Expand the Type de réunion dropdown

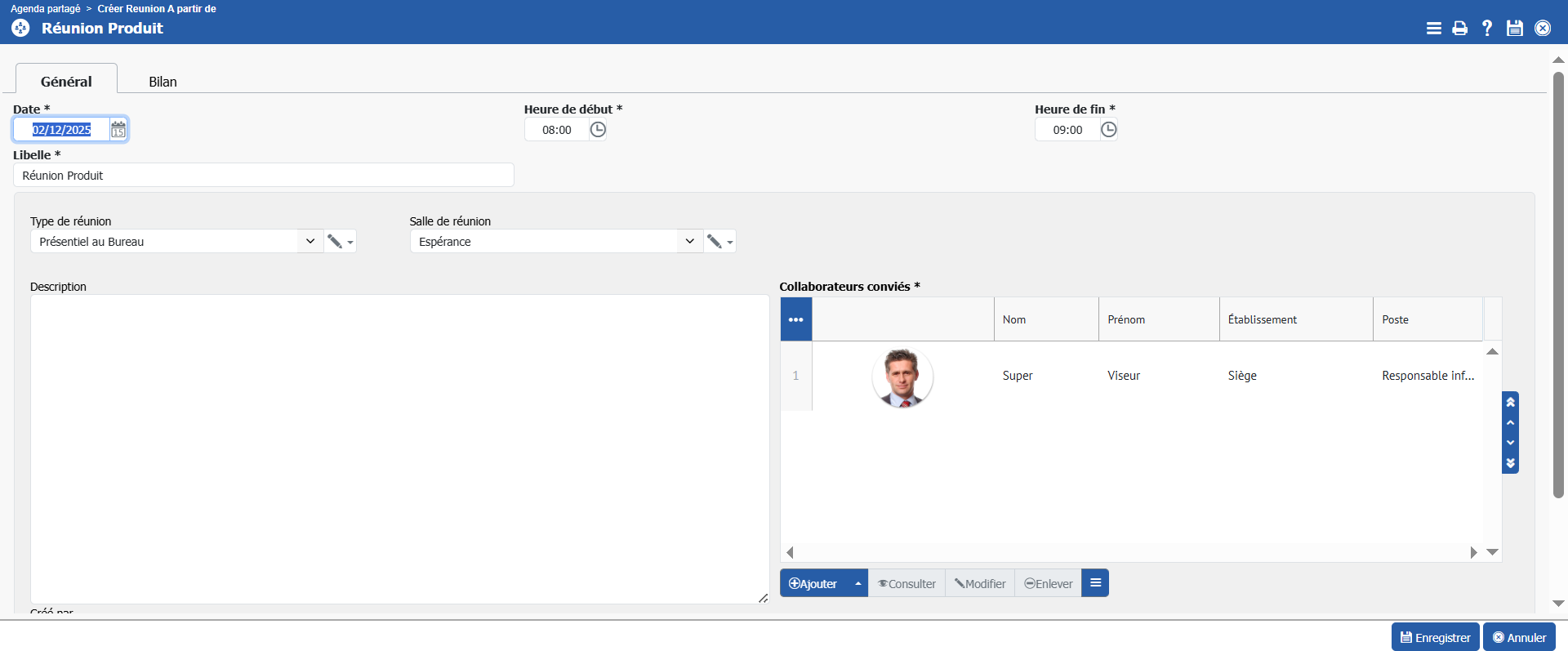[x=310, y=241]
